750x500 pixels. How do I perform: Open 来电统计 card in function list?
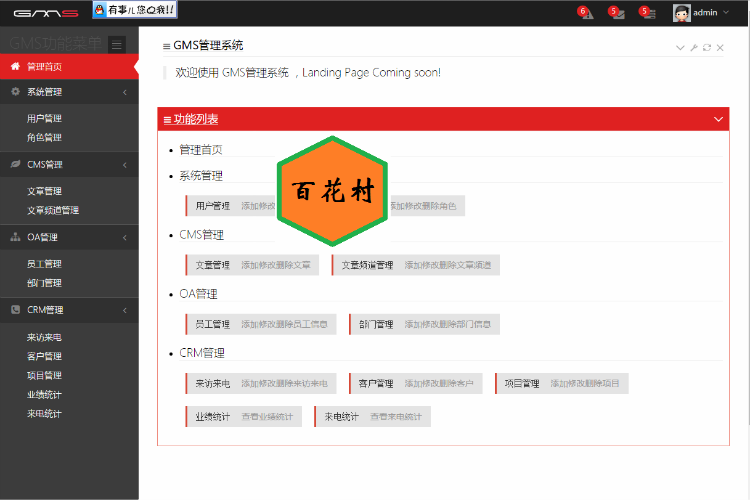pos(372,417)
